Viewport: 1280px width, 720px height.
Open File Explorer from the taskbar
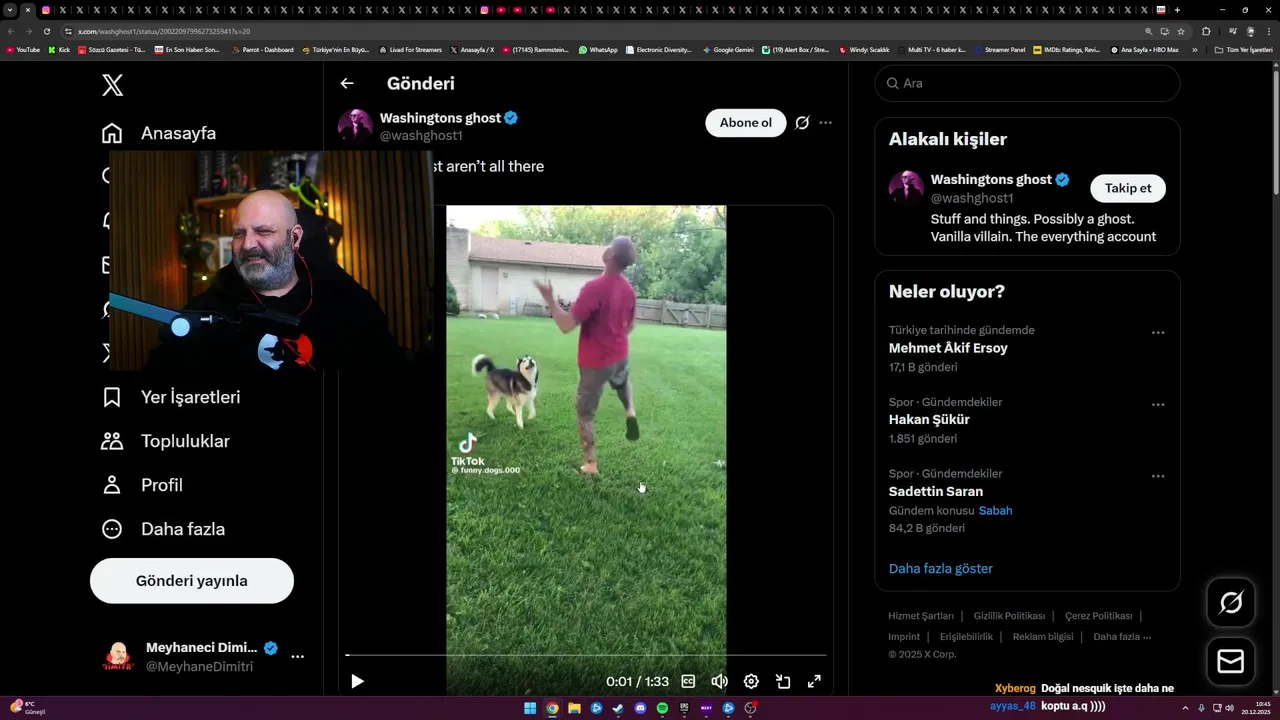(x=574, y=709)
